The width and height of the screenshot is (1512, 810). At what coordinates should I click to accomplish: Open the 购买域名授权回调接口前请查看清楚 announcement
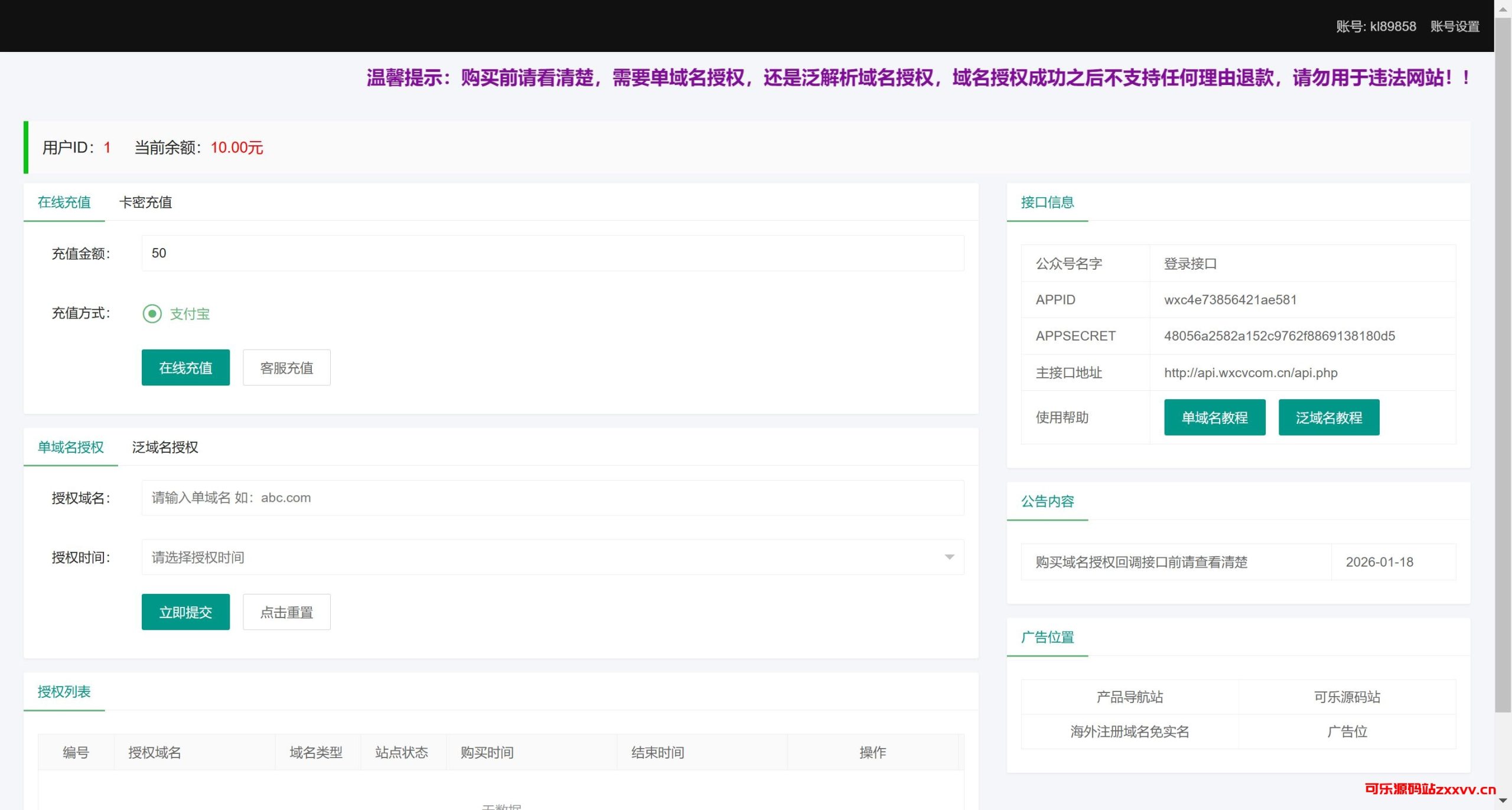[1141, 562]
